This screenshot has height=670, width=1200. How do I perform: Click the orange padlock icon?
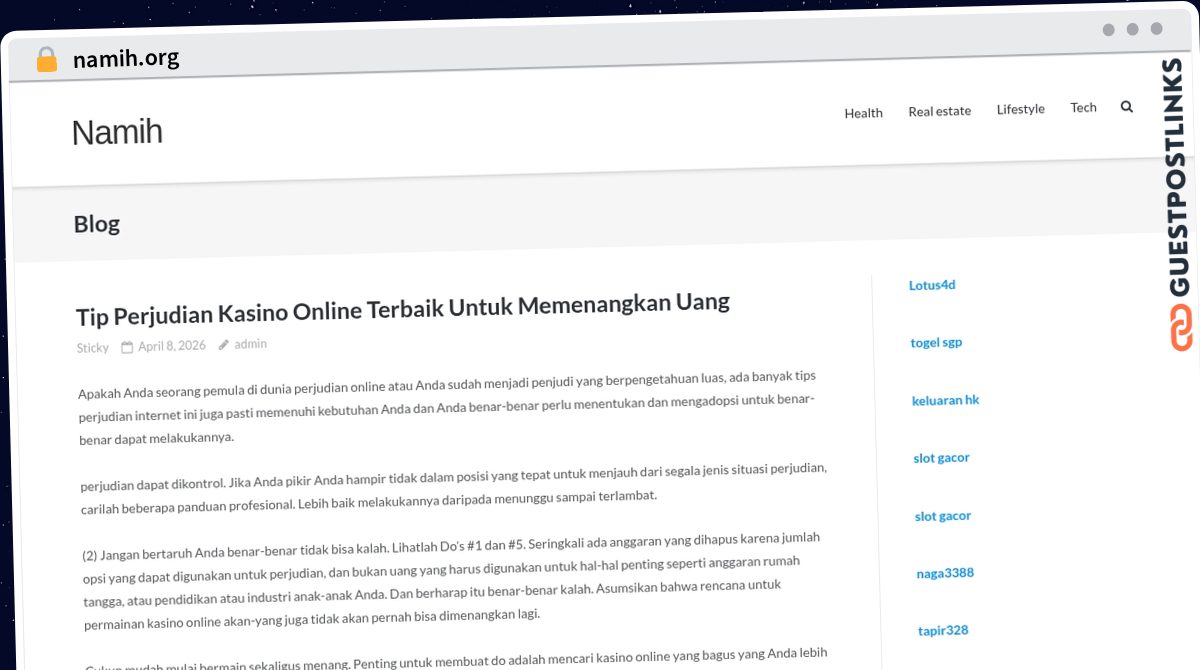(46, 60)
